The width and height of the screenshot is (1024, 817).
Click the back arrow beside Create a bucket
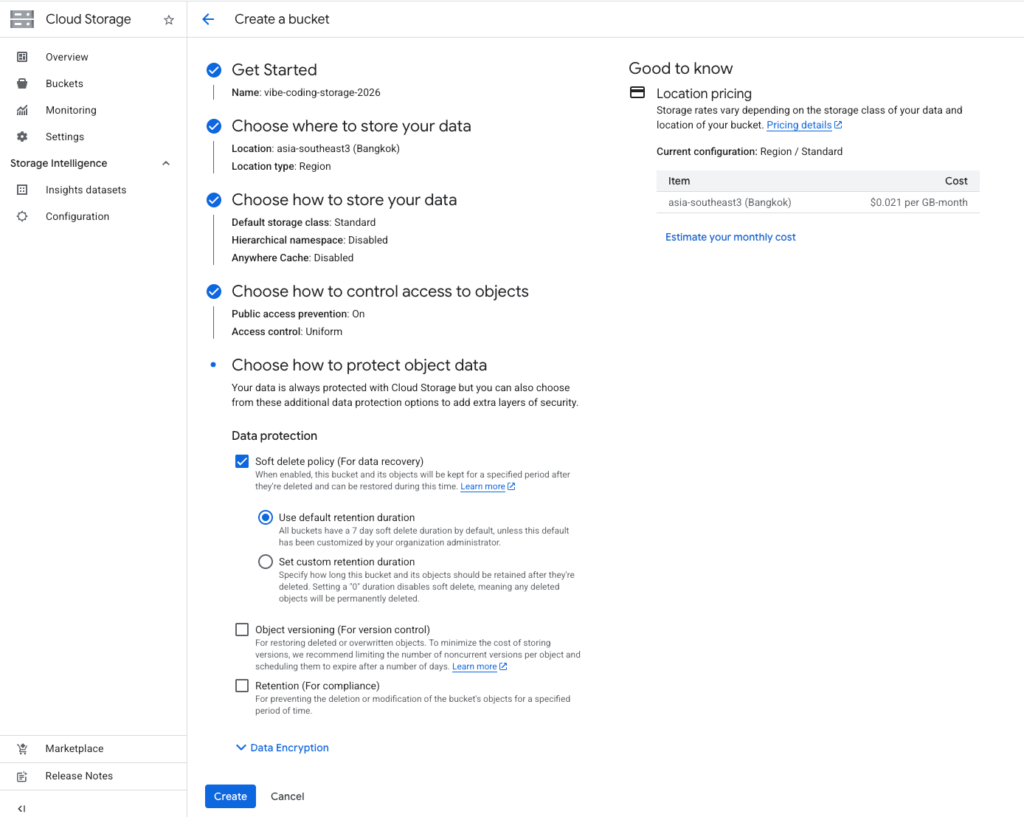[208, 19]
